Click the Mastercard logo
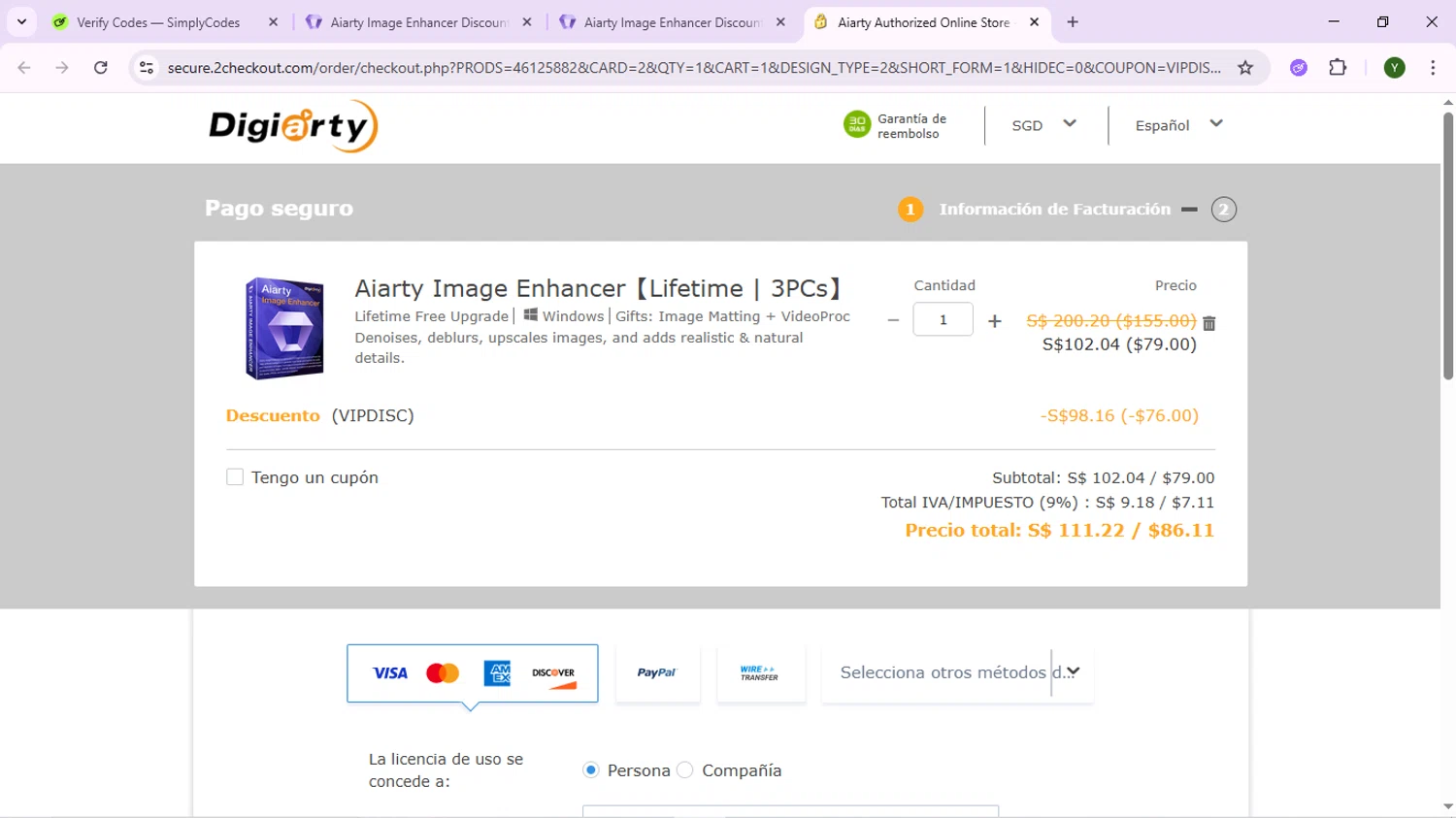Viewport: 1456px width, 818px height. click(x=443, y=673)
